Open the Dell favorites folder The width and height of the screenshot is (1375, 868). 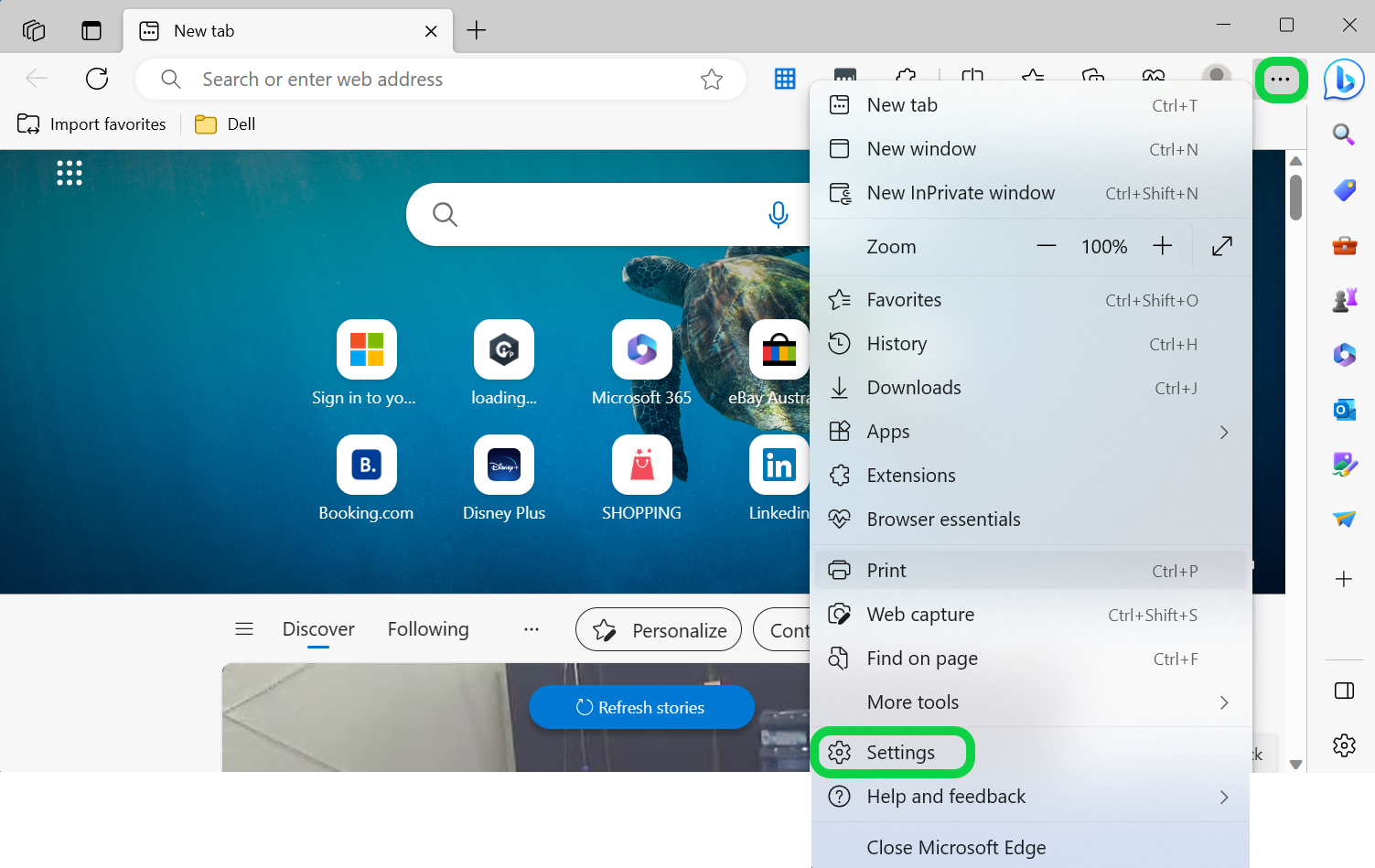225,124
